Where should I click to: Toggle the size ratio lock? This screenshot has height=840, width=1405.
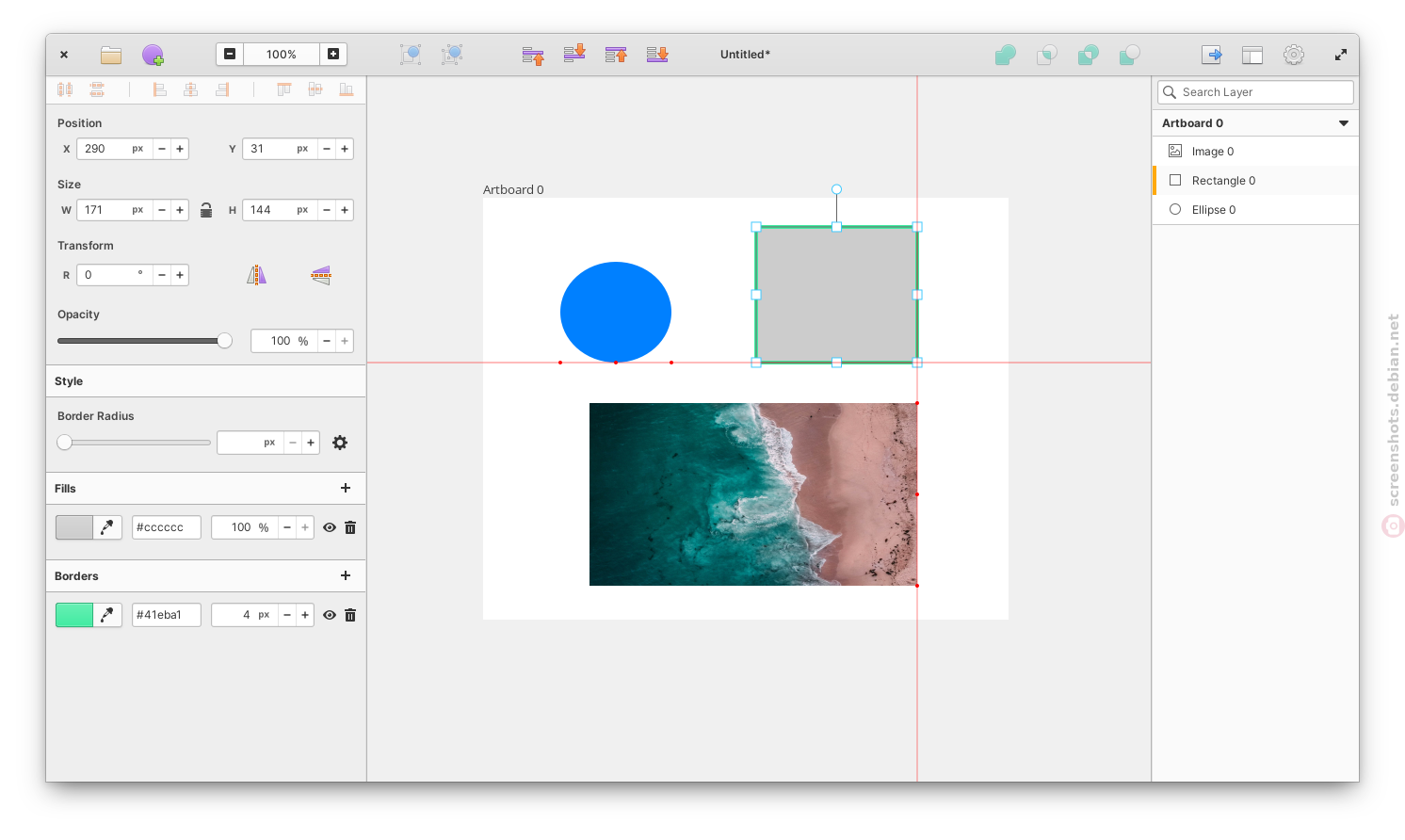(x=206, y=210)
